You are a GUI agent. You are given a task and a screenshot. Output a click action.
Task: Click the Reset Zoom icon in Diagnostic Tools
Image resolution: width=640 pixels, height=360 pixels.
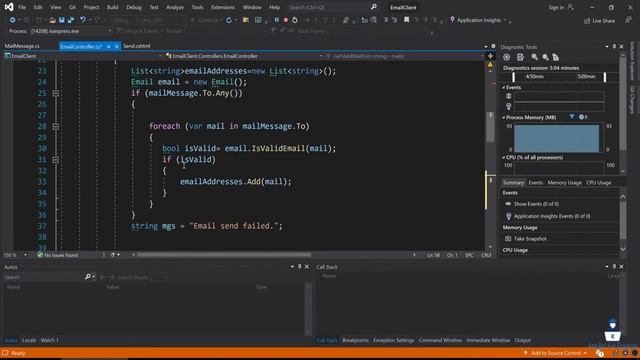556,57
